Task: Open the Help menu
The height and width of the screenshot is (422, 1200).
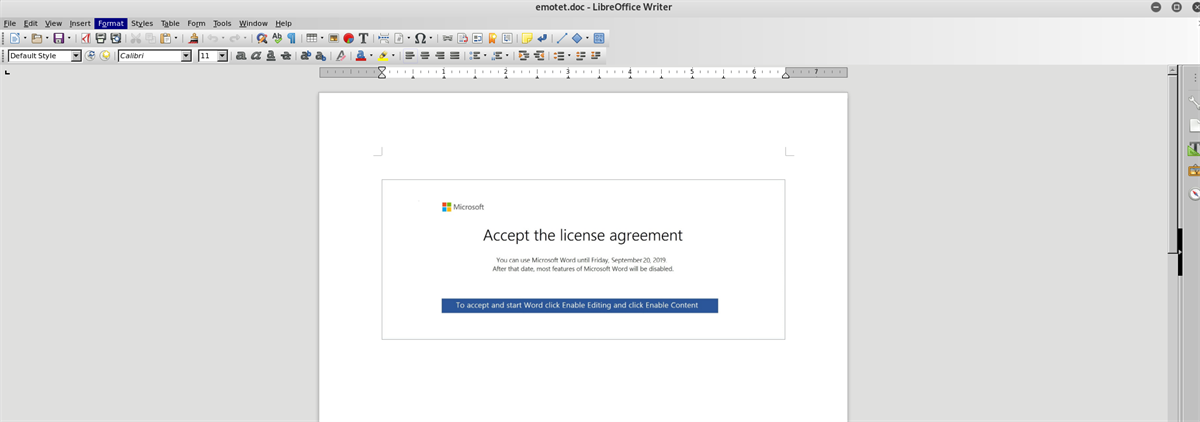Action: pyautogui.click(x=283, y=23)
